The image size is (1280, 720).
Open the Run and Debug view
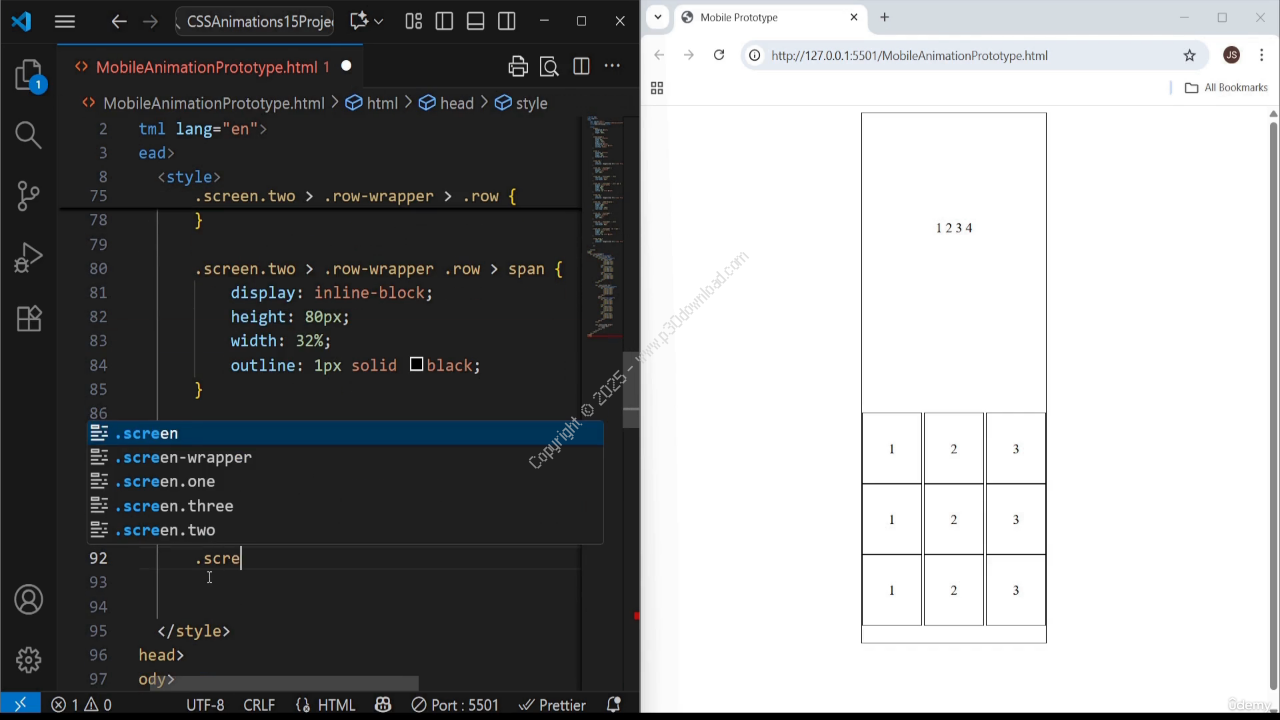[x=29, y=258]
